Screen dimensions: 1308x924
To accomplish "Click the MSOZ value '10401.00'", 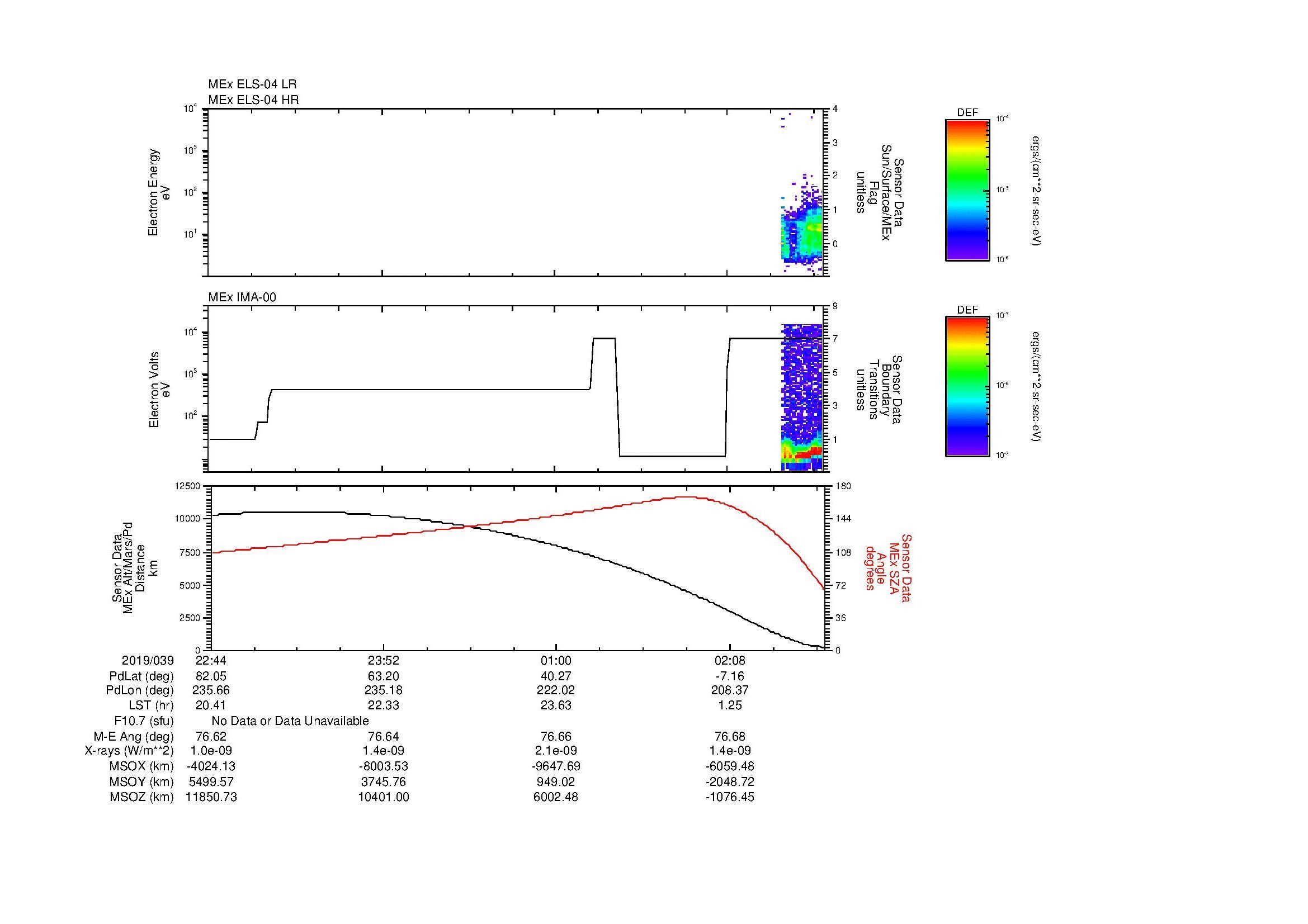I will pyautogui.click(x=384, y=797).
